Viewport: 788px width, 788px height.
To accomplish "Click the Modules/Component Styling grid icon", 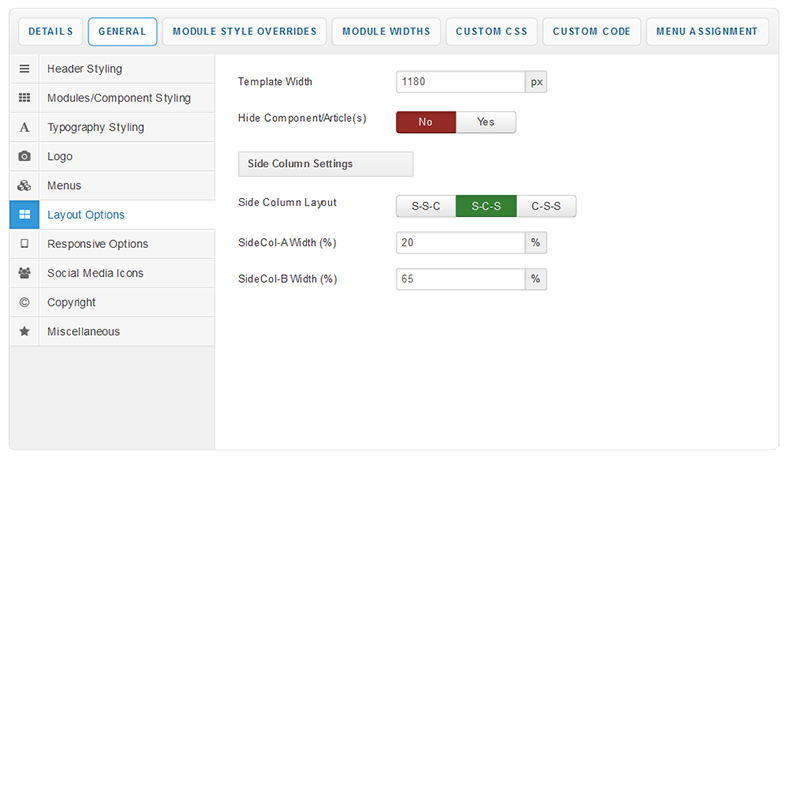I will [x=24, y=98].
